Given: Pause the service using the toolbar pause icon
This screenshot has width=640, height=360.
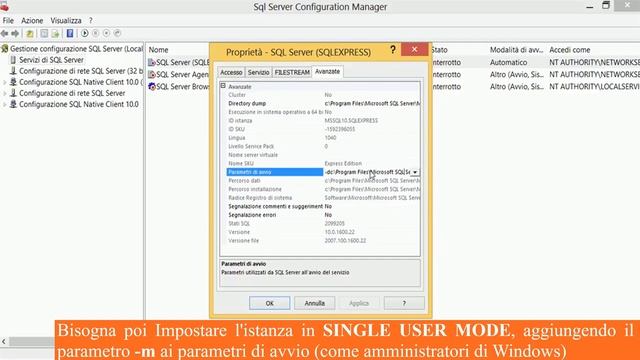Looking at the screenshot, I should [x=96, y=33].
